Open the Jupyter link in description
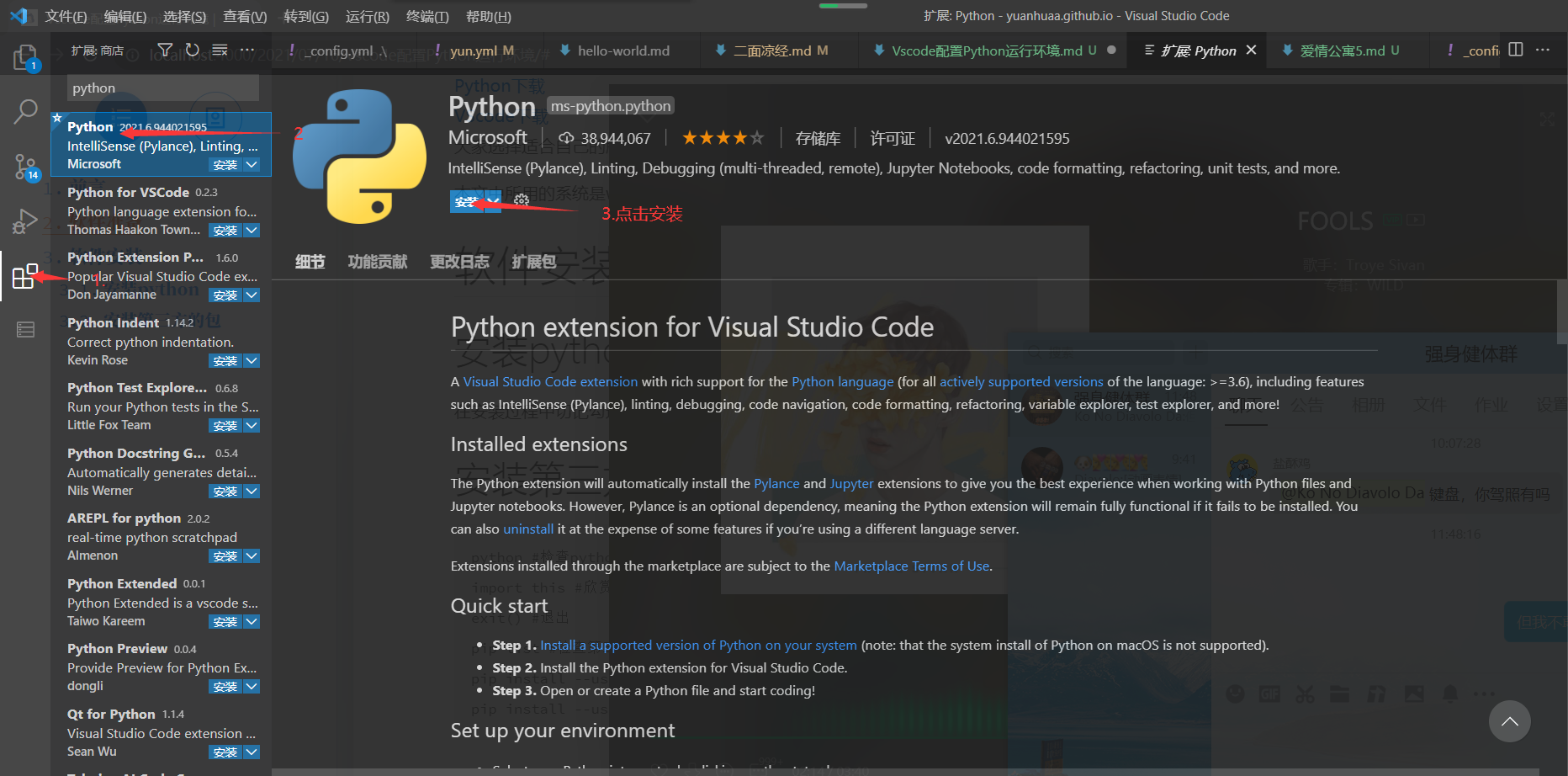Image resolution: width=1568 pixels, height=776 pixels. point(851,484)
